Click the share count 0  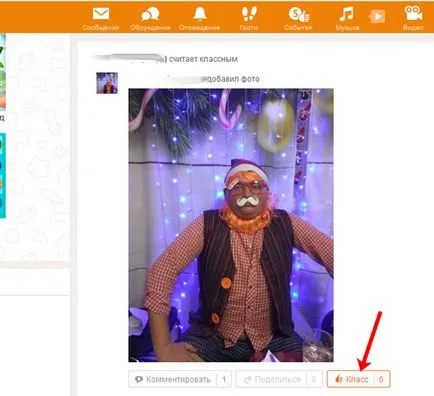(x=314, y=379)
